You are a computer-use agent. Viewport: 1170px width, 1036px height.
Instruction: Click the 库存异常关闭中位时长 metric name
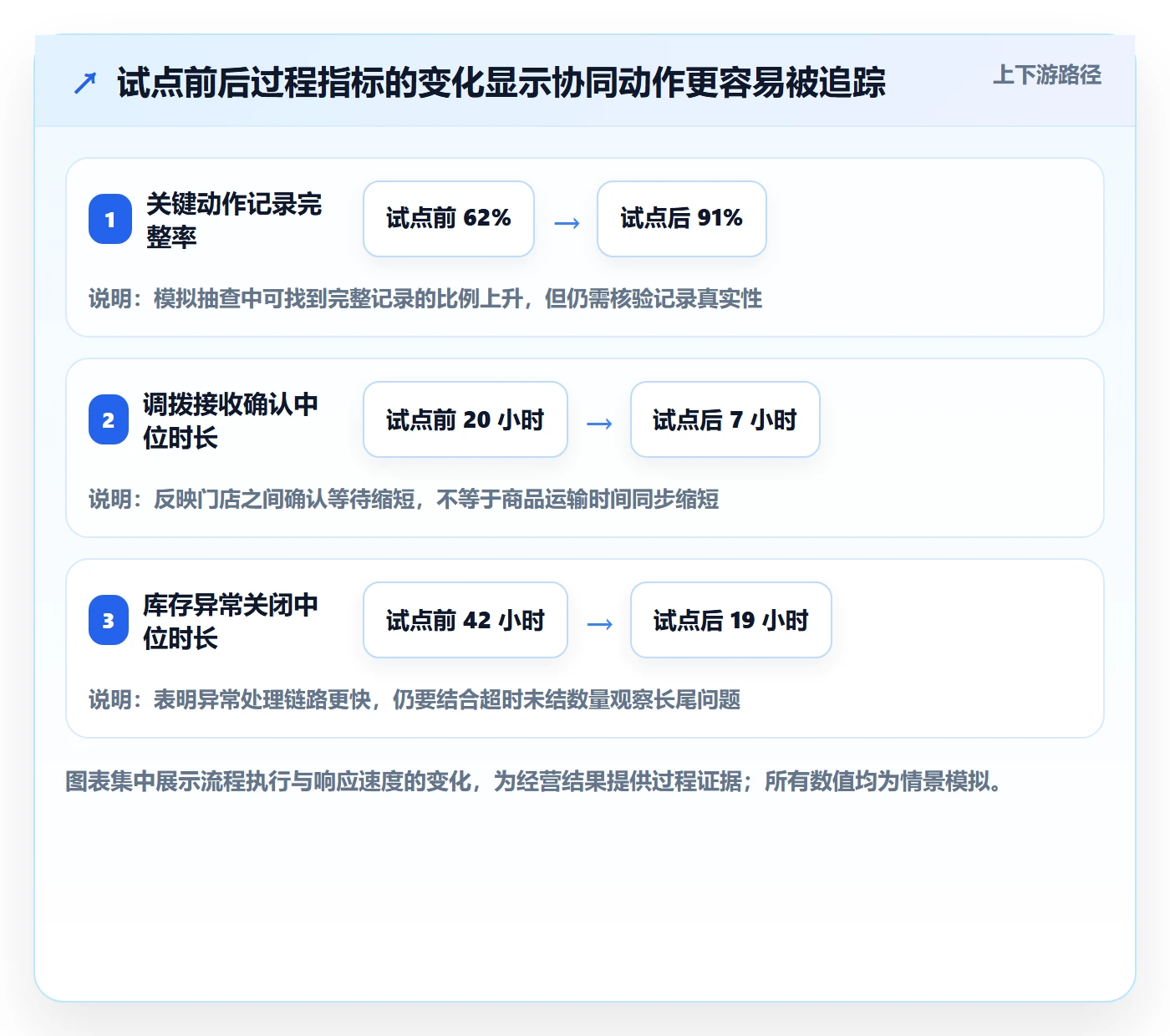(231, 621)
